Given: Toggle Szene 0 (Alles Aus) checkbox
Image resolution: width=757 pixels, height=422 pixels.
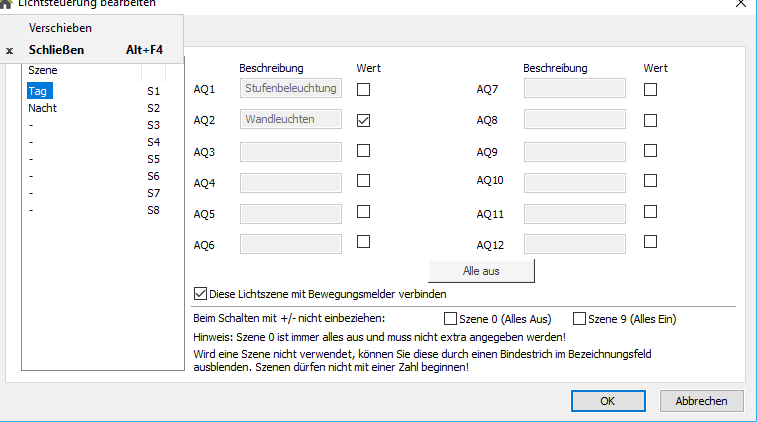Looking at the screenshot, I should (x=449, y=319).
